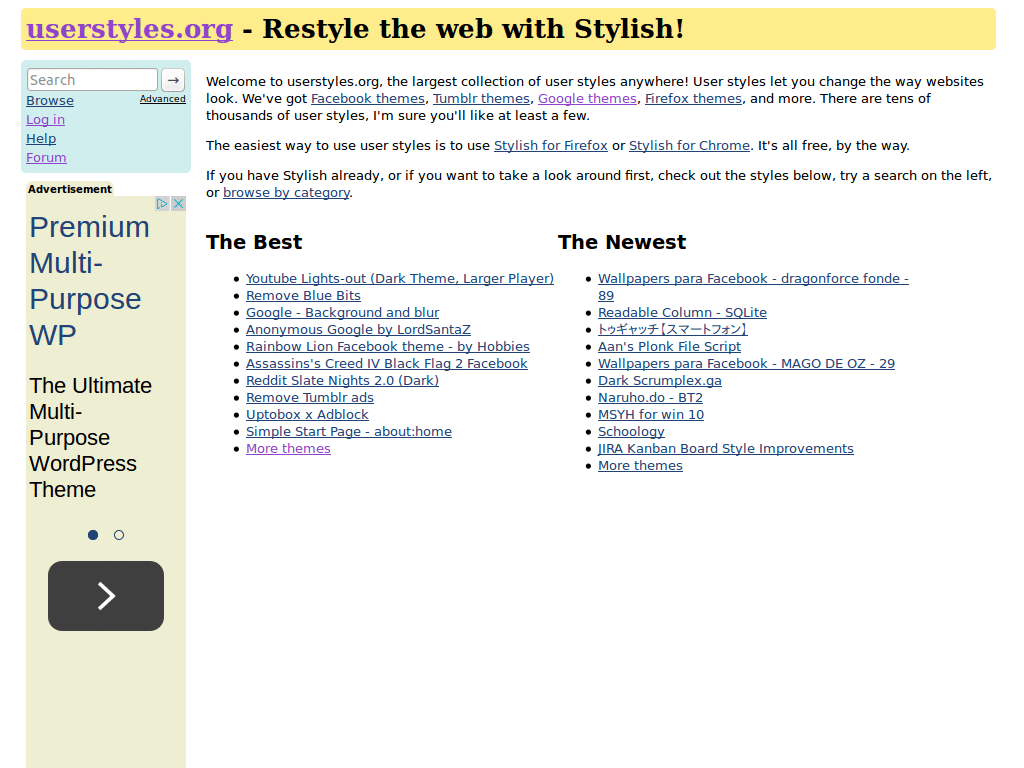Click More themes under The Newest
1024x768 pixels.
[640, 466]
